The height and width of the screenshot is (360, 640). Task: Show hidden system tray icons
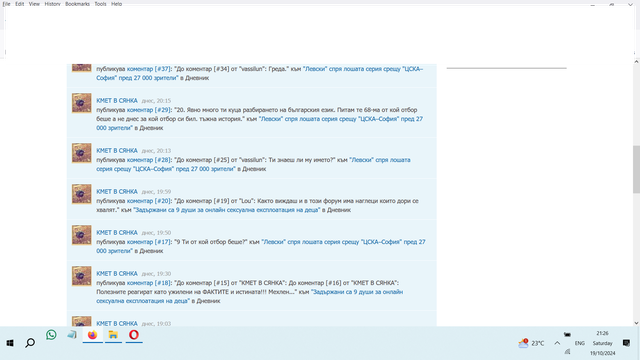click(557, 343)
